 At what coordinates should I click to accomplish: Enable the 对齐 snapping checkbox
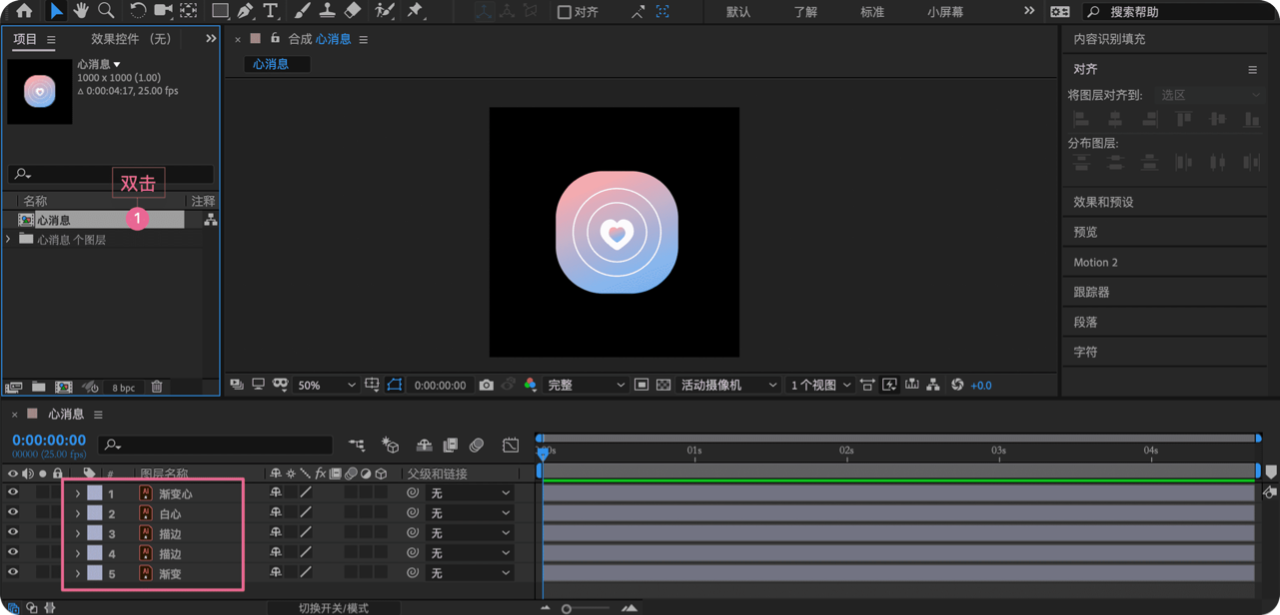click(564, 12)
